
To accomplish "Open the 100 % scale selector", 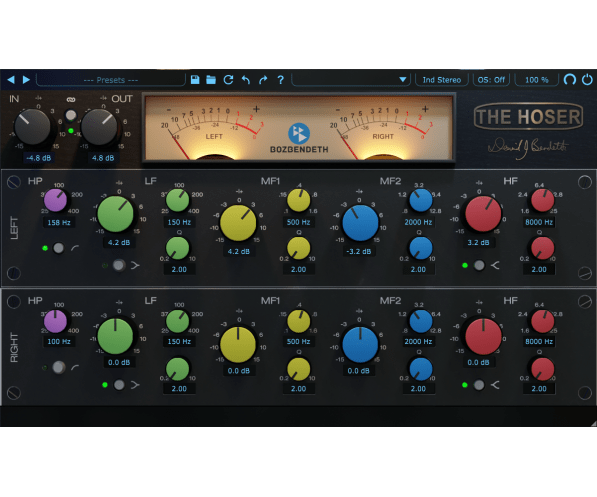I will point(536,80).
